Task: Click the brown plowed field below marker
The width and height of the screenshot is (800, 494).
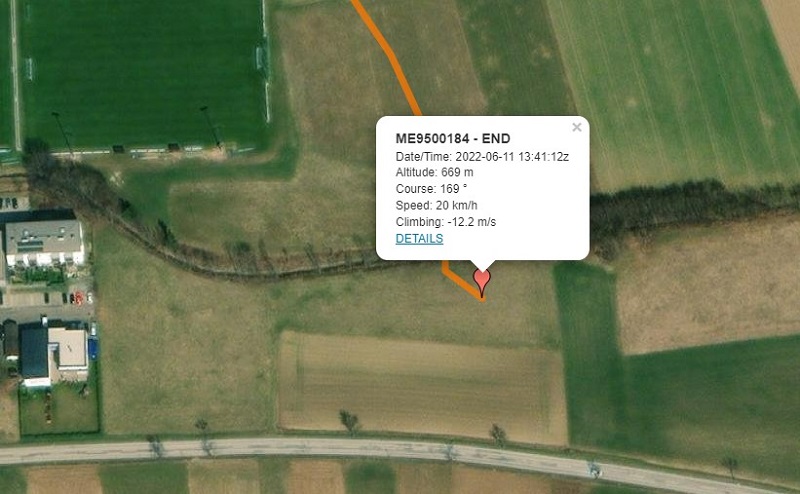Action: (422, 387)
